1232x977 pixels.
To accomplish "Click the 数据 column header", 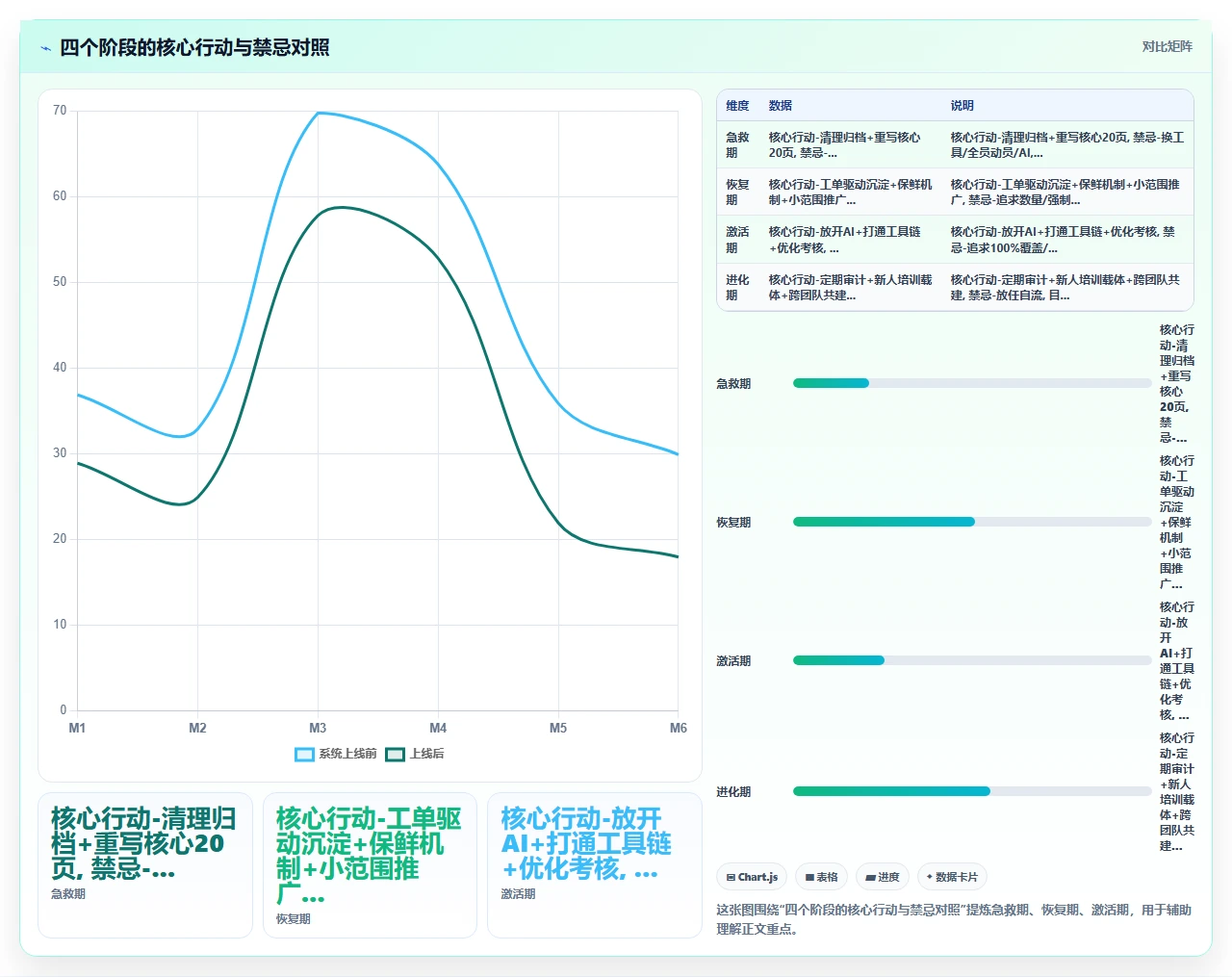I will [x=781, y=106].
